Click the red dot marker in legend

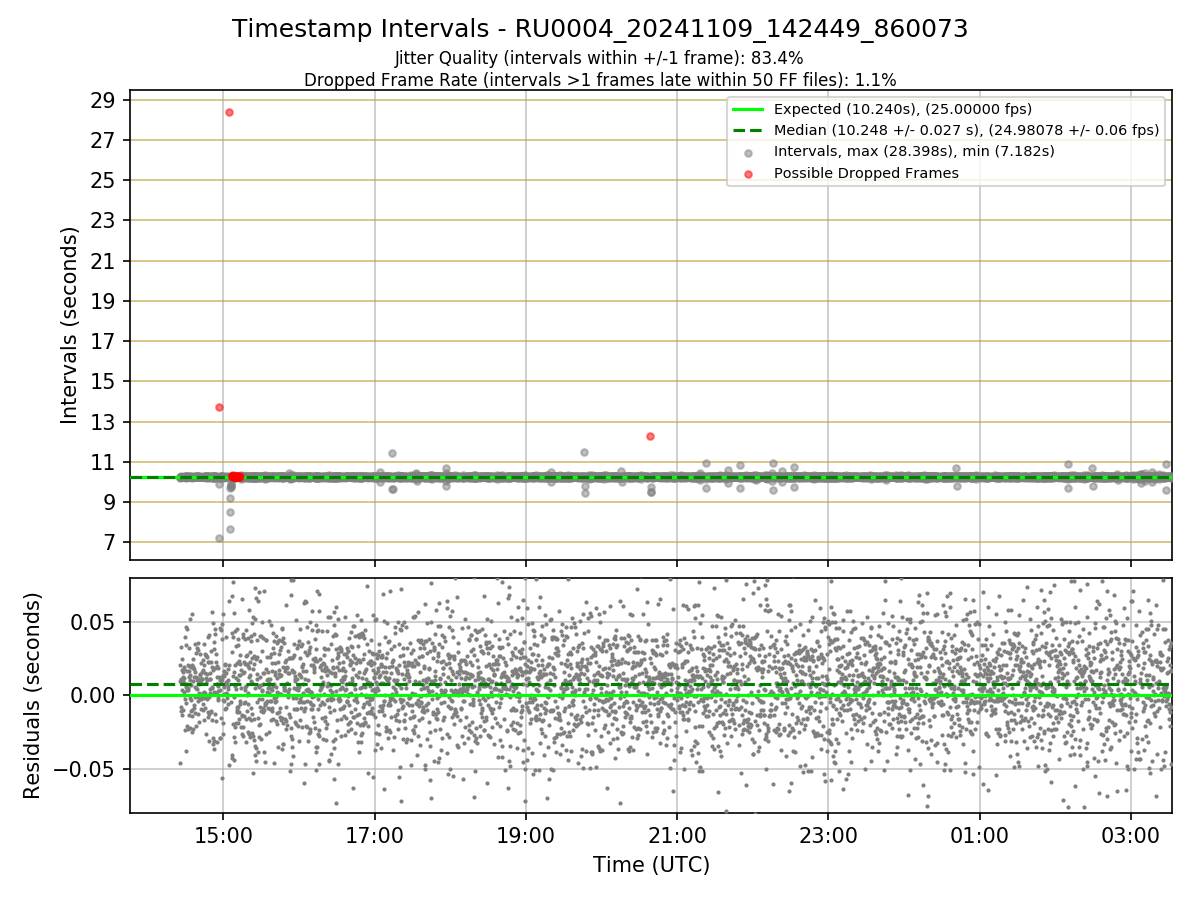coord(749,173)
